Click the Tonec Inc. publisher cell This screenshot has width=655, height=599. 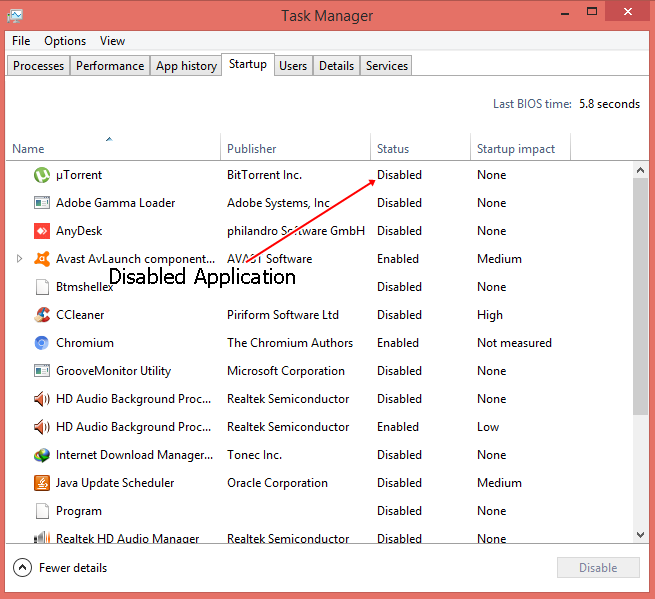(254, 455)
